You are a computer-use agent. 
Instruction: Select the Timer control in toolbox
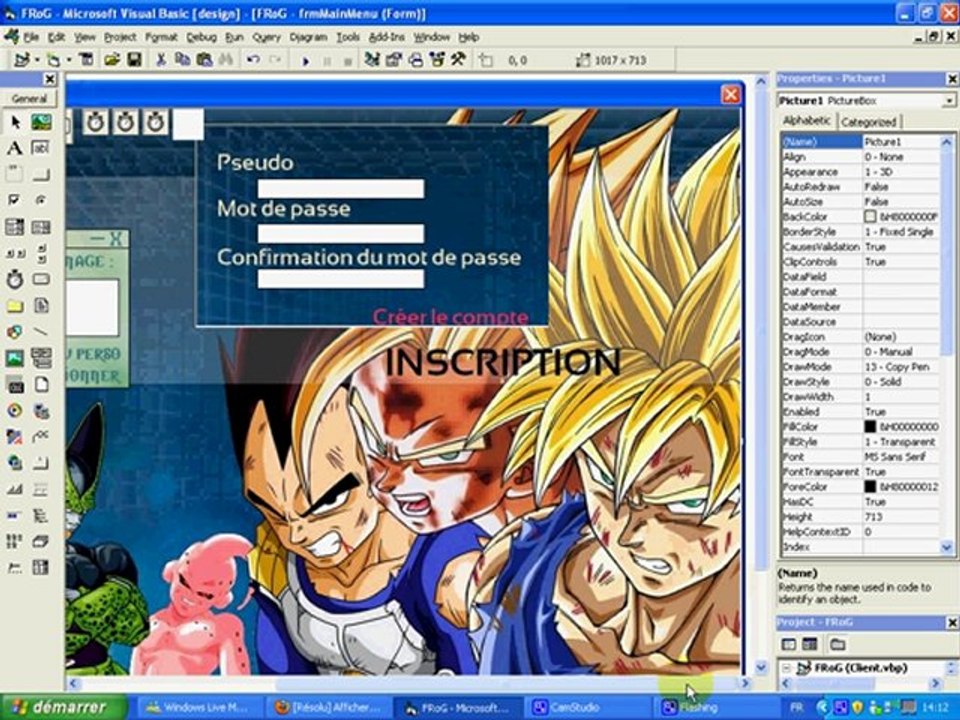coord(15,279)
